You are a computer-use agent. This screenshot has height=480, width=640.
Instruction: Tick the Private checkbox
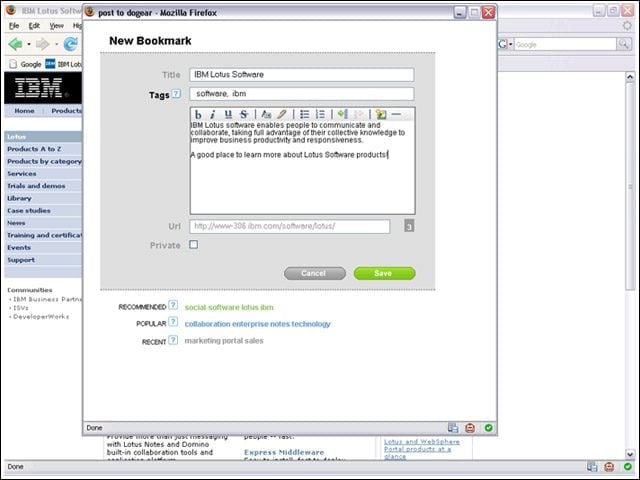click(x=194, y=244)
